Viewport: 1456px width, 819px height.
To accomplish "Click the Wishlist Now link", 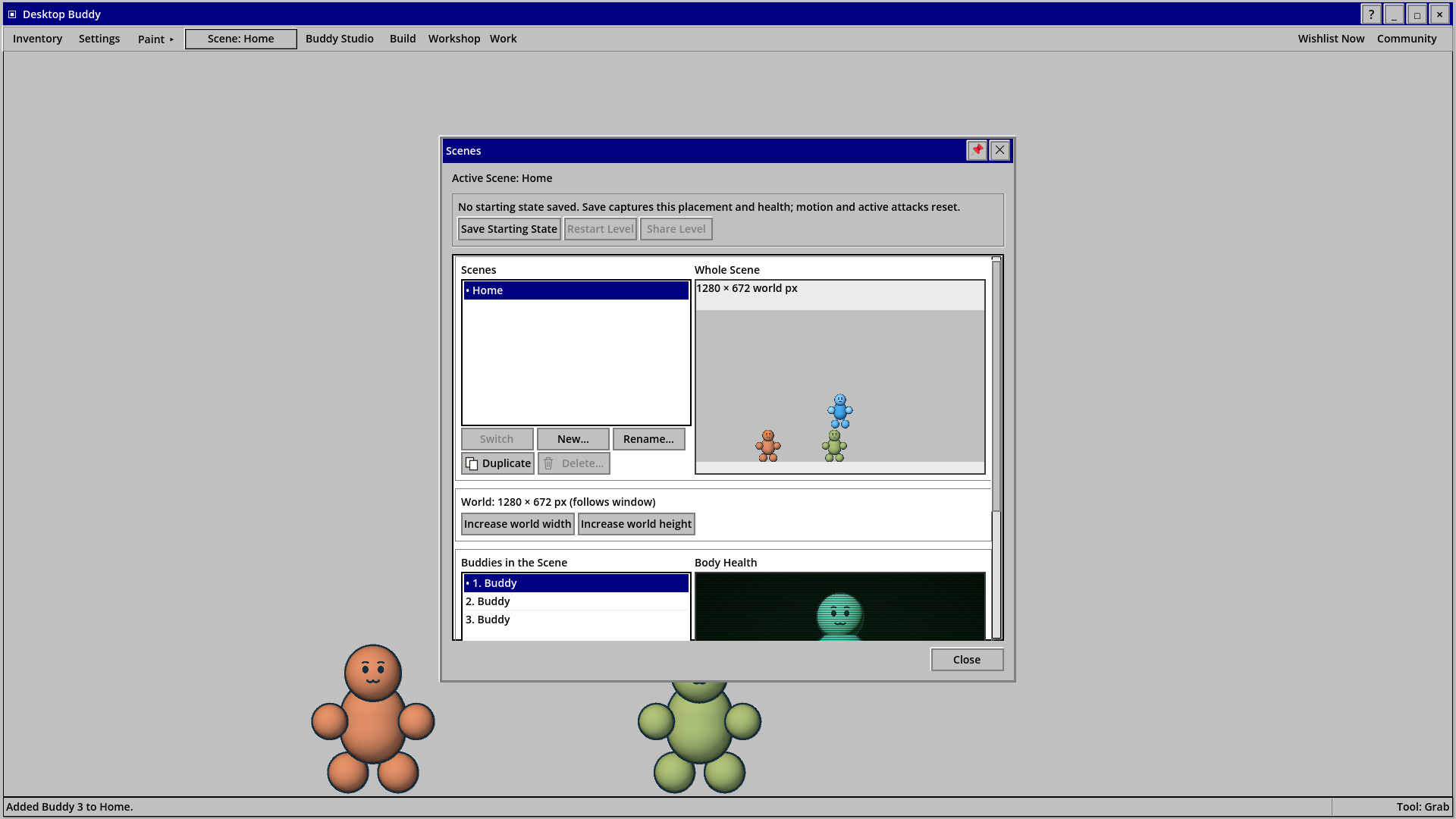I will click(1331, 39).
